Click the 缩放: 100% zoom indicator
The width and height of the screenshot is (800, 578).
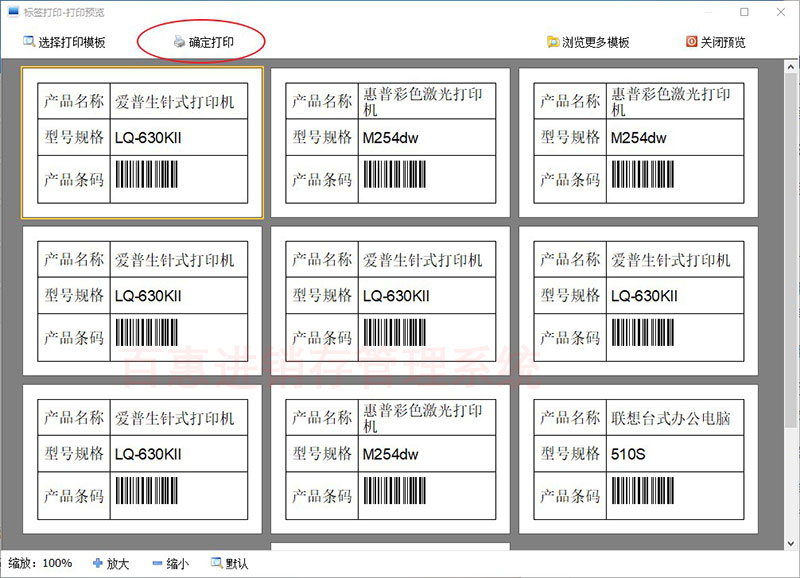coord(40,564)
